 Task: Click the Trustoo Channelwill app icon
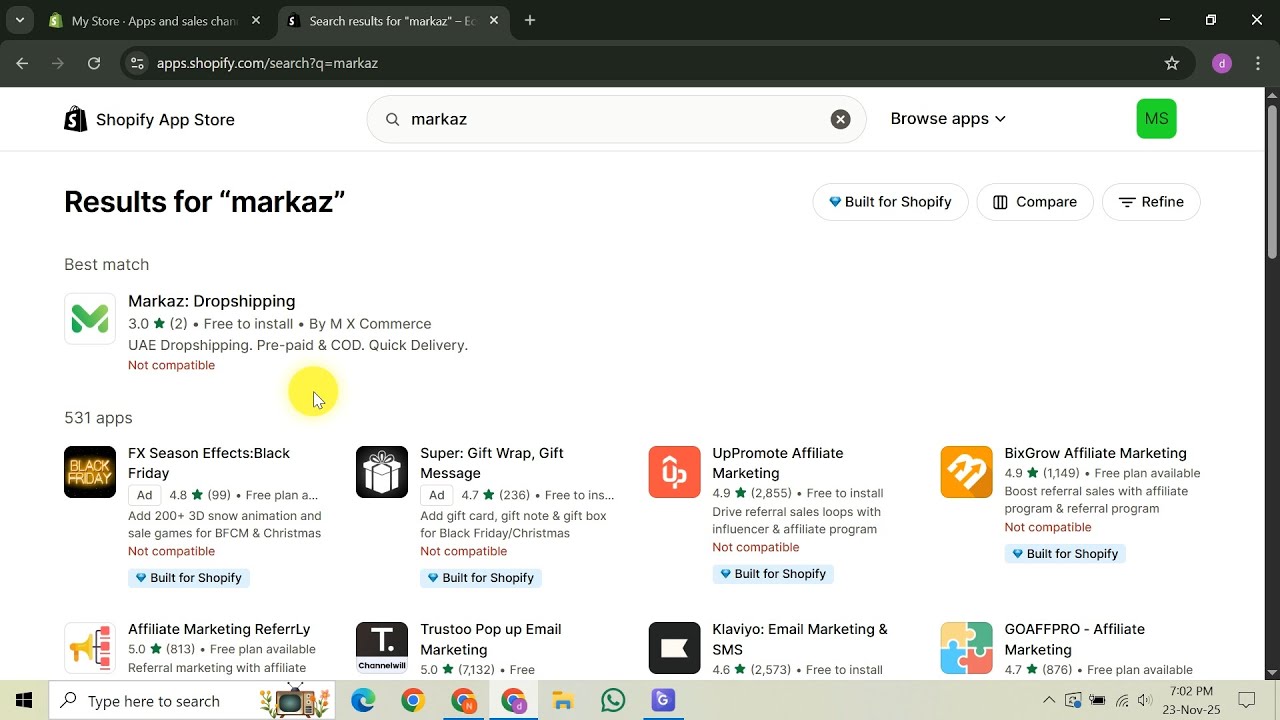tap(382, 648)
